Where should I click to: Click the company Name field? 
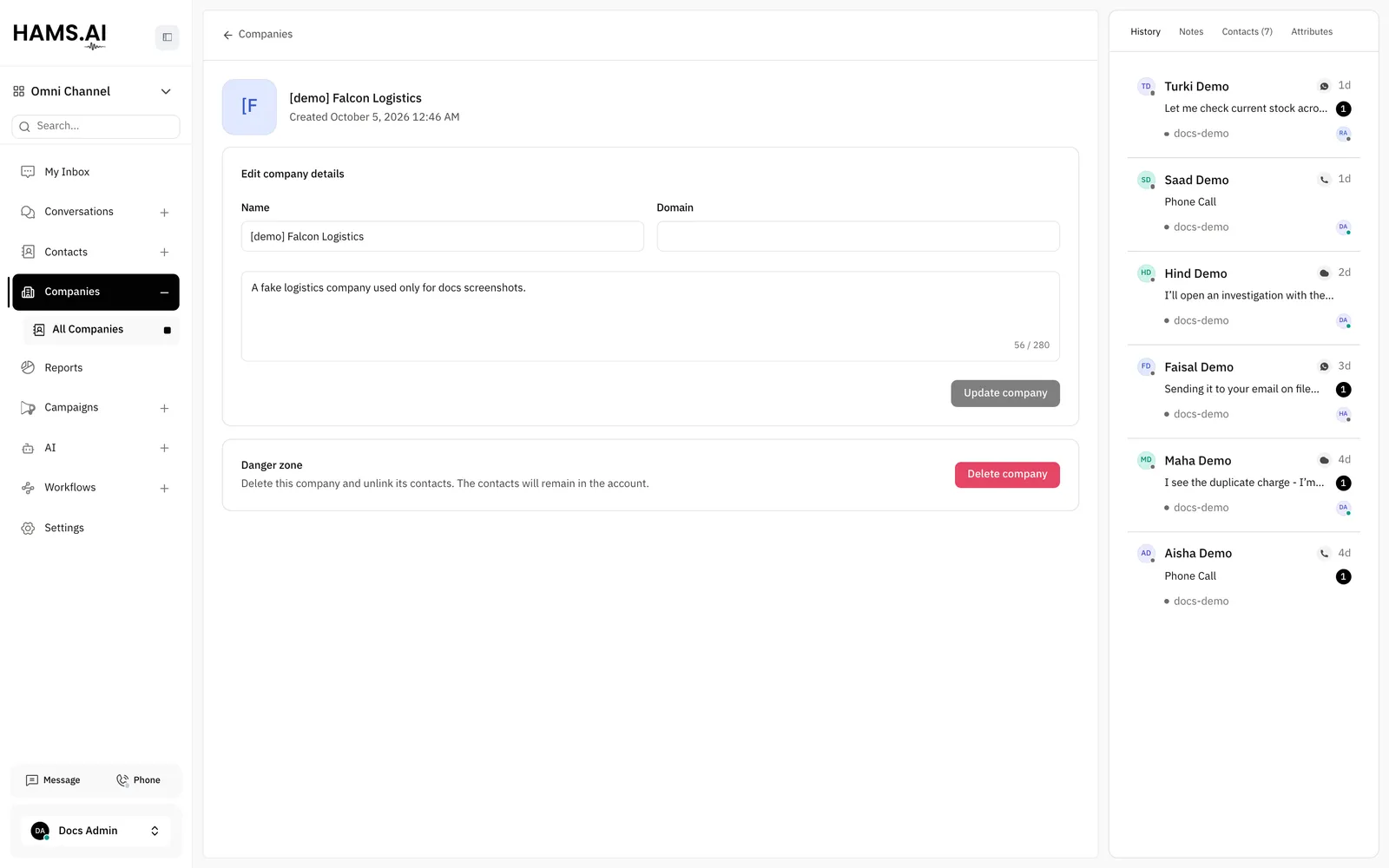pyautogui.click(x=443, y=237)
